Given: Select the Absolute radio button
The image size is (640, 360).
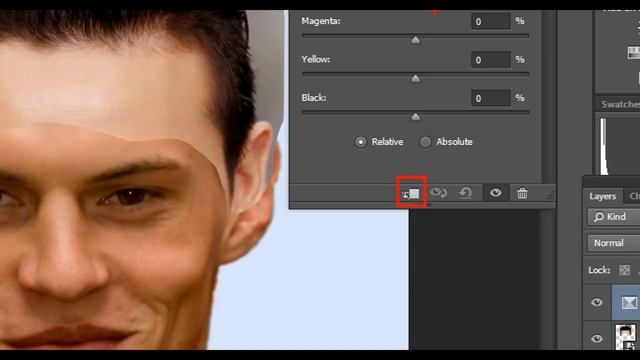Looking at the screenshot, I should [x=425, y=142].
